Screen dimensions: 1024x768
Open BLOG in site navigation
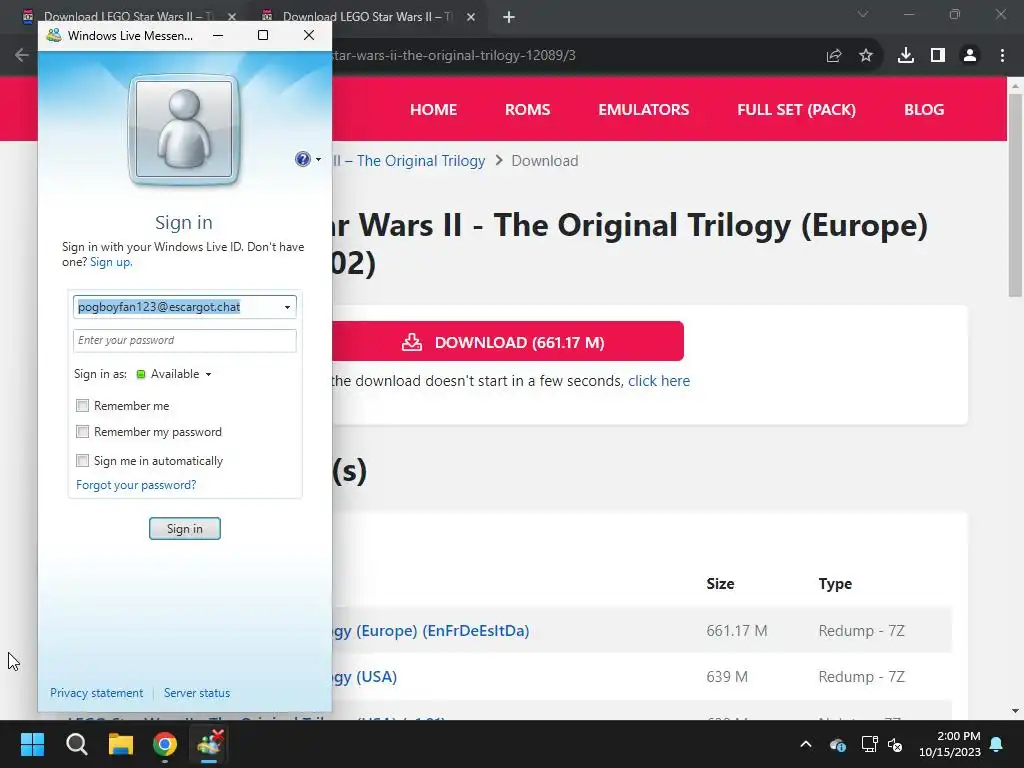click(x=923, y=110)
